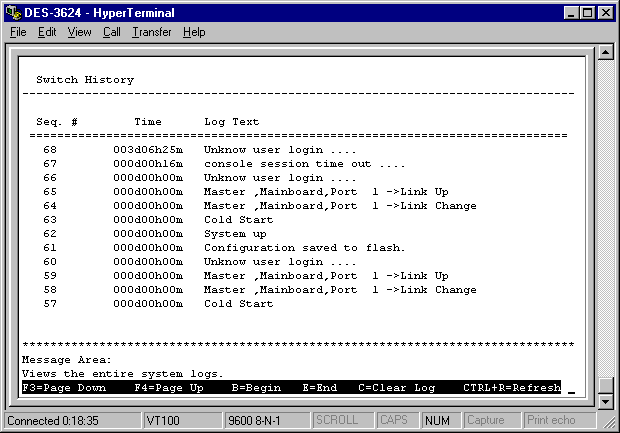Click the NUM indicator in status bar
The height and width of the screenshot is (433, 620).
coord(439,421)
